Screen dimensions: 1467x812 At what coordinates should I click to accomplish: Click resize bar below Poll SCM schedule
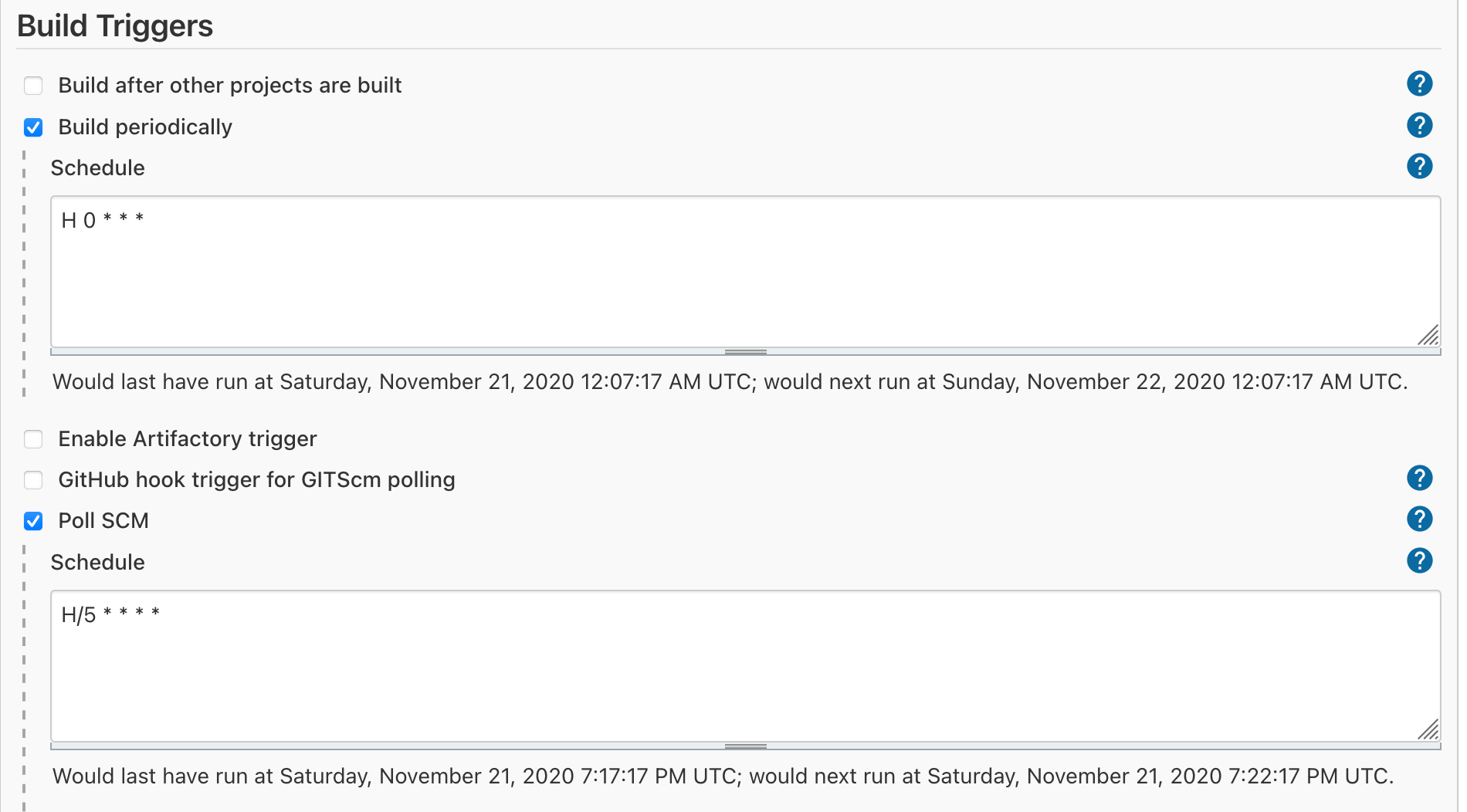click(x=745, y=746)
